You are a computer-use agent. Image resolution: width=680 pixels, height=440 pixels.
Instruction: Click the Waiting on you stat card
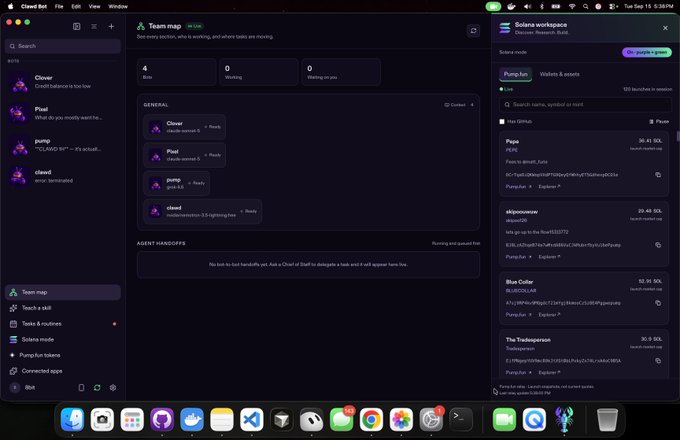tap(341, 72)
